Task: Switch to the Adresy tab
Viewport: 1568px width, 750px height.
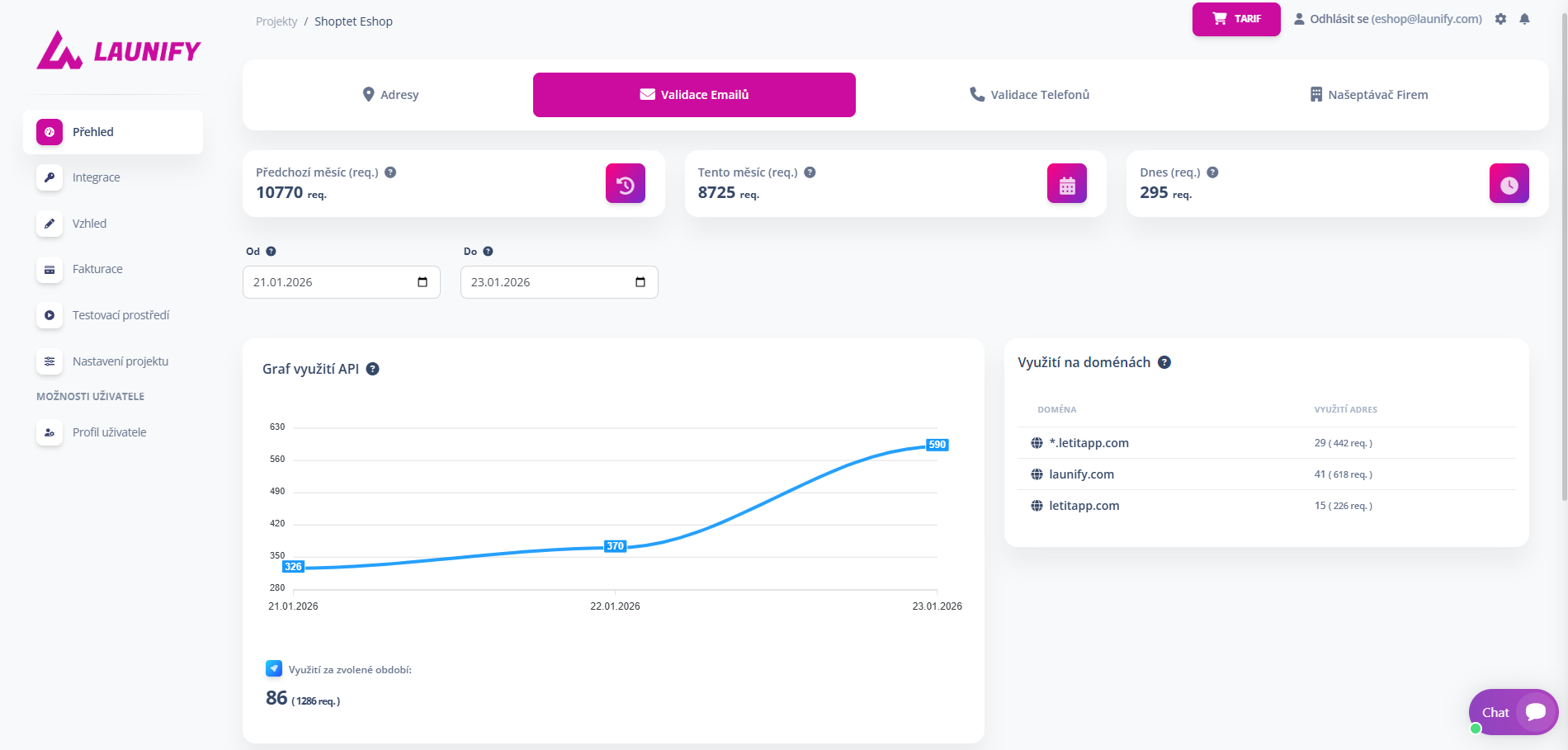Action: 391,95
